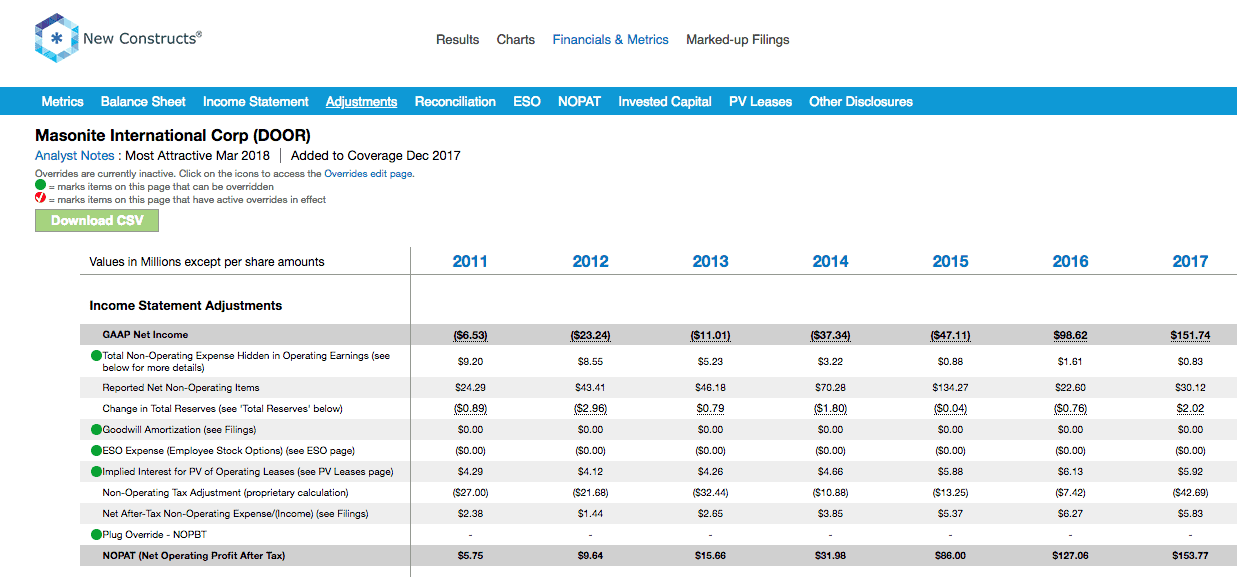
Task: Click the 2011 column header
Action: (x=470, y=261)
